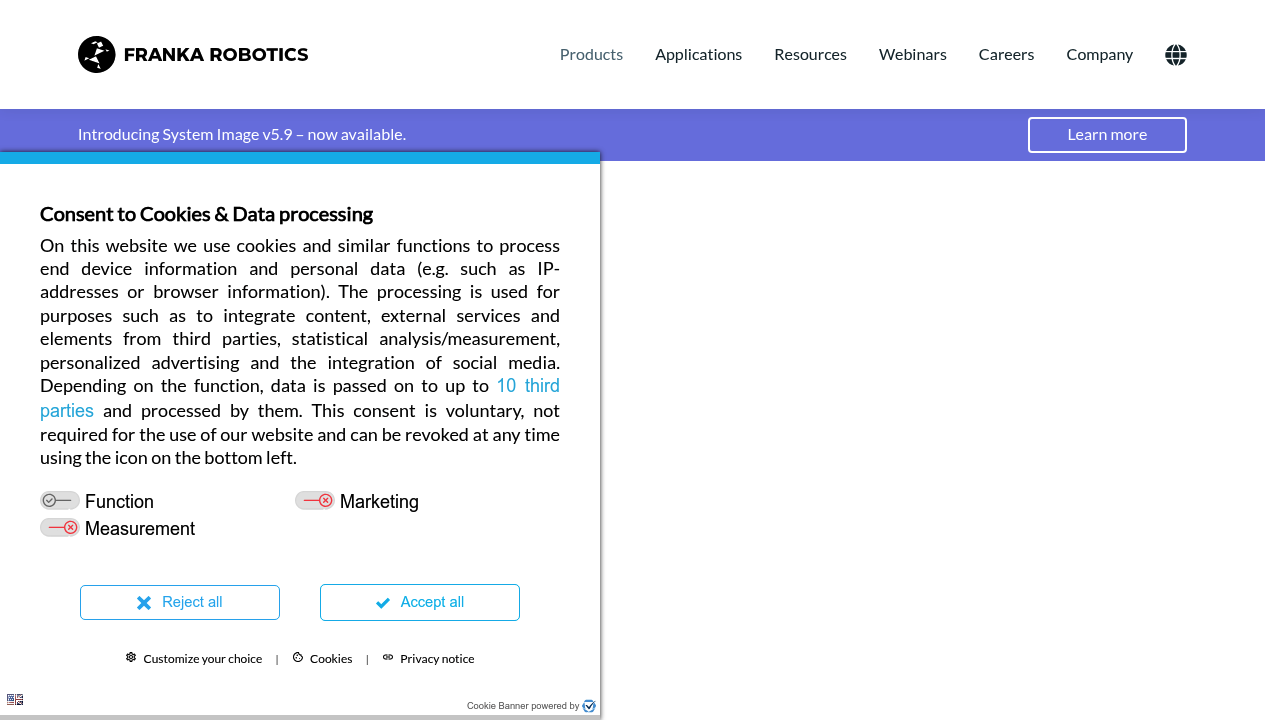The width and height of the screenshot is (1280, 720).
Task: Open the globe language selector
Action: [x=1176, y=55]
